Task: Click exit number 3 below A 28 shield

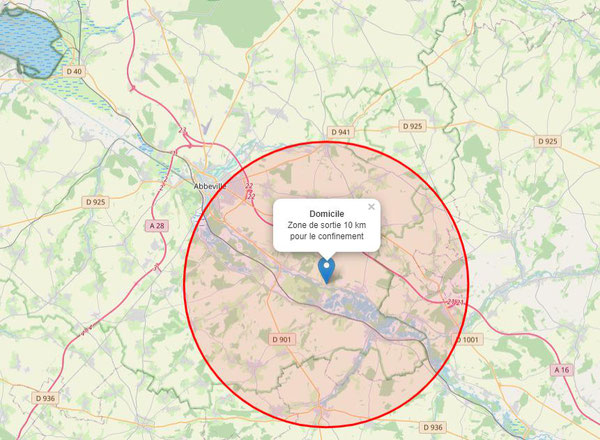Action: click(156, 269)
